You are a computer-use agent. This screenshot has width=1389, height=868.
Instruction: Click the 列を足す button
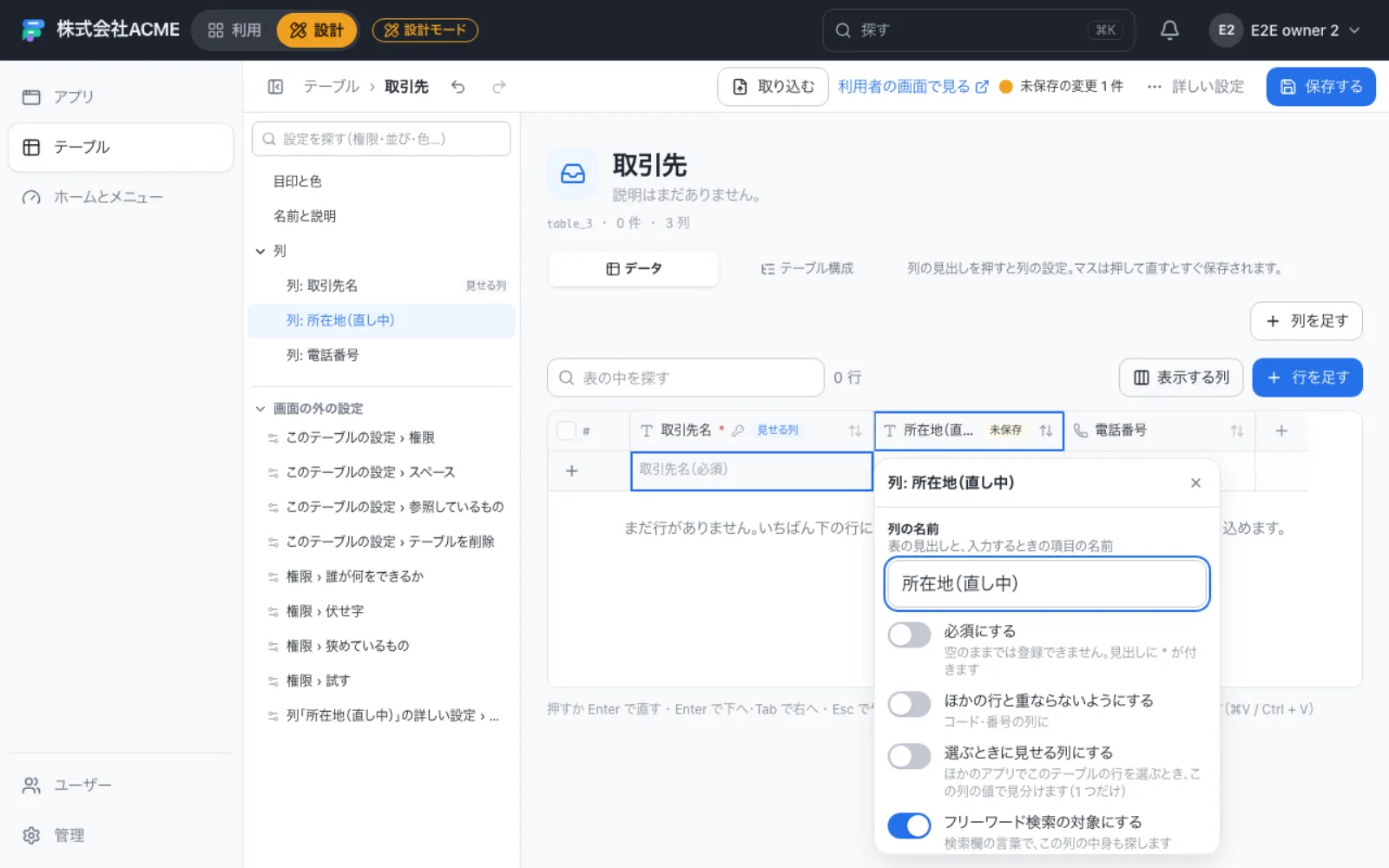point(1306,321)
